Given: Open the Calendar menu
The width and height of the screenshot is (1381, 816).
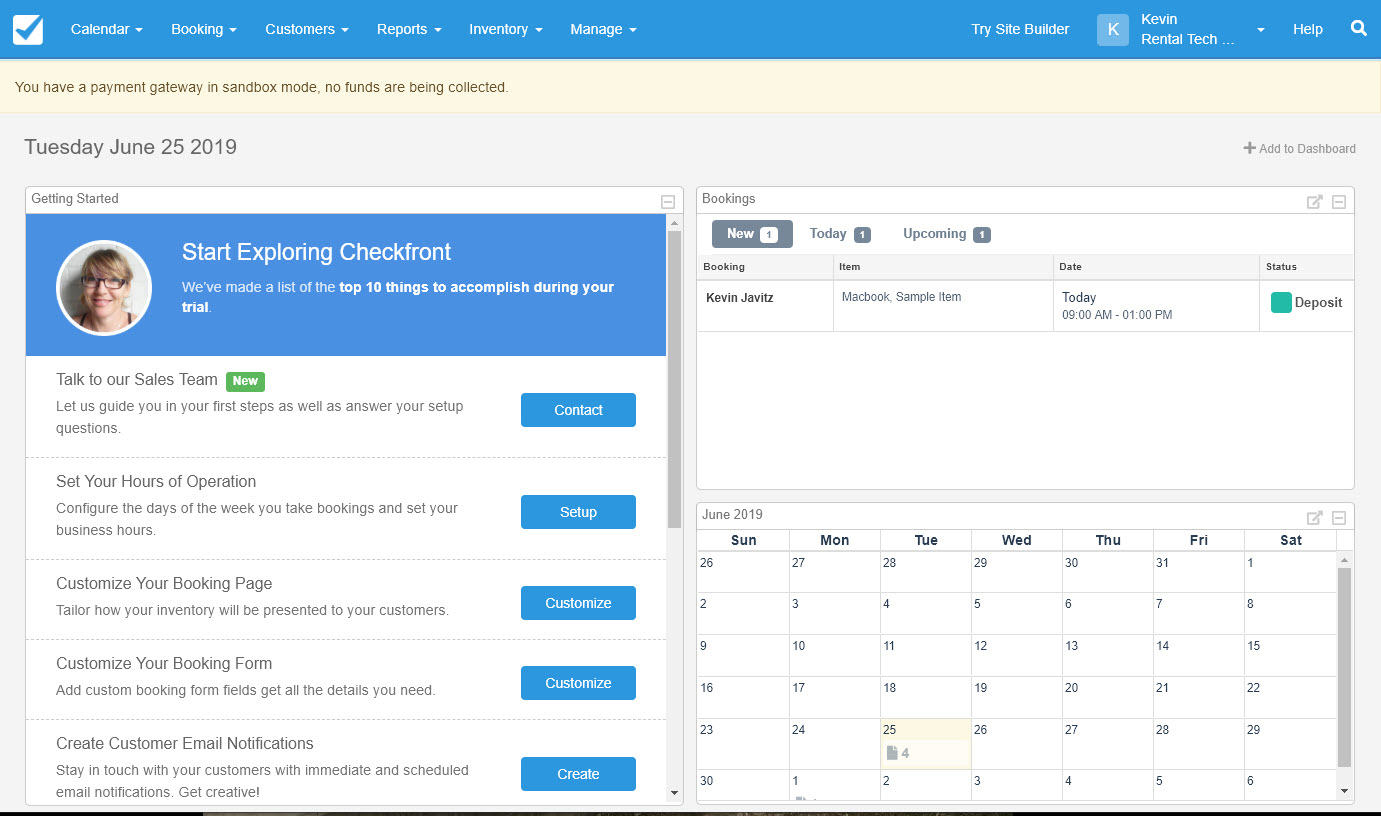Looking at the screenshot, I should 105,29.
